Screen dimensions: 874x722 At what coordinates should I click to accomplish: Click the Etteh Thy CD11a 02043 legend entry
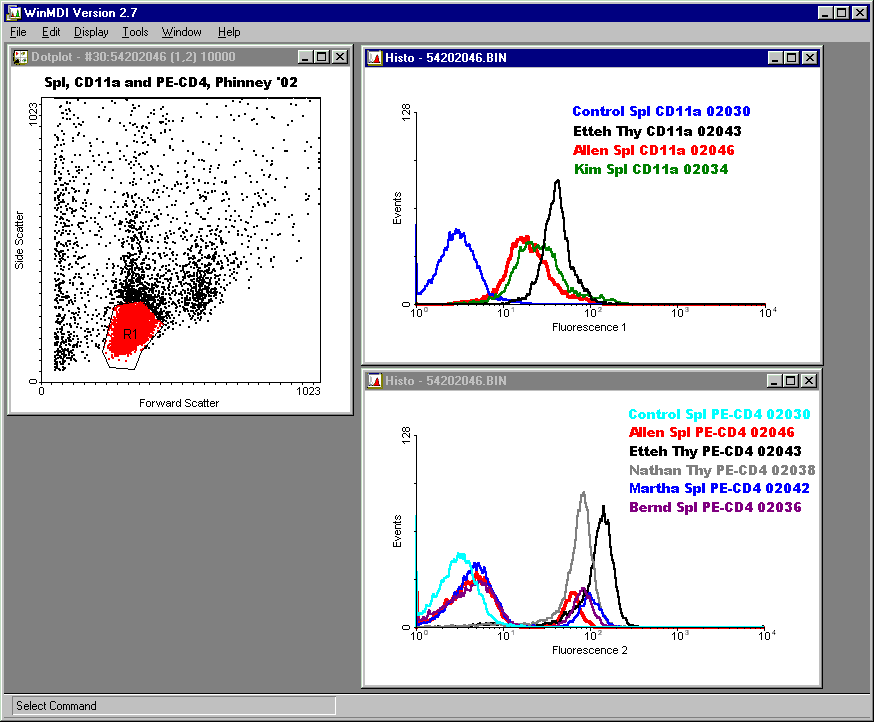[x=657, y=131]
